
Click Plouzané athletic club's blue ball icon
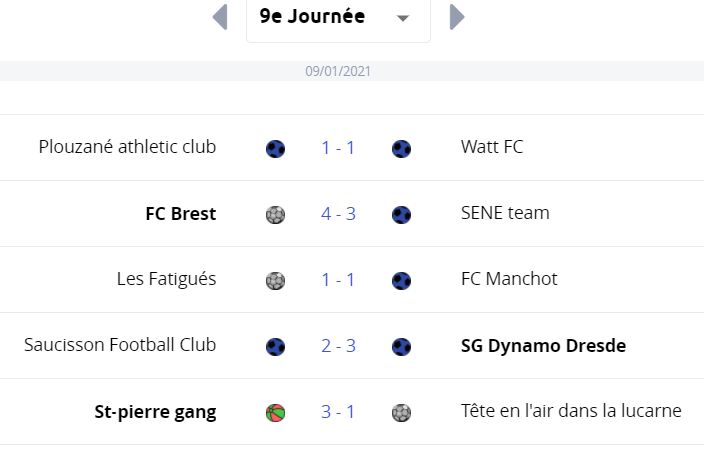click(275, 149)
